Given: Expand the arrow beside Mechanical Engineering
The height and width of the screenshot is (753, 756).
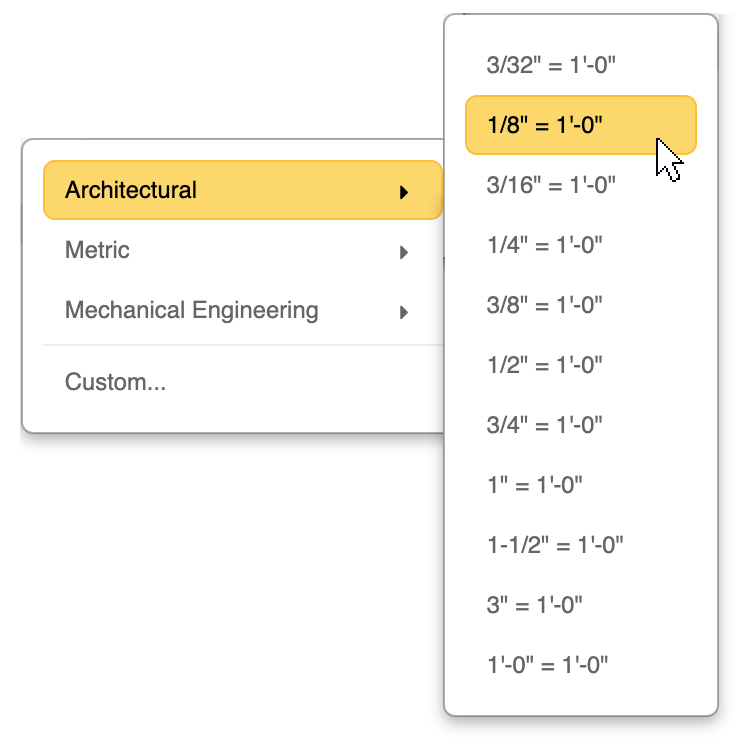Looking at the screenshot, I should 404,312.
